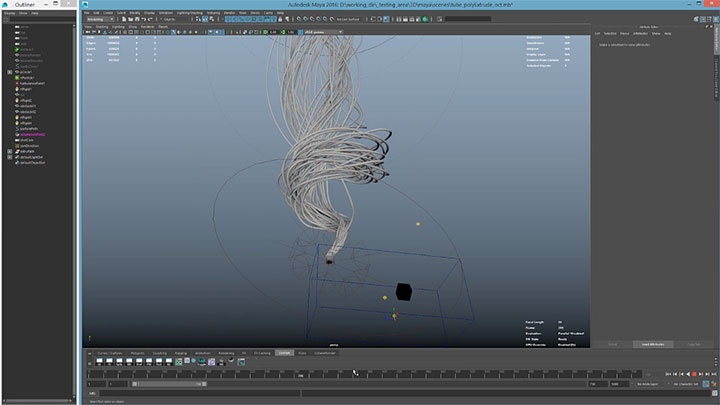Click the save scene icon

point(137,19)
